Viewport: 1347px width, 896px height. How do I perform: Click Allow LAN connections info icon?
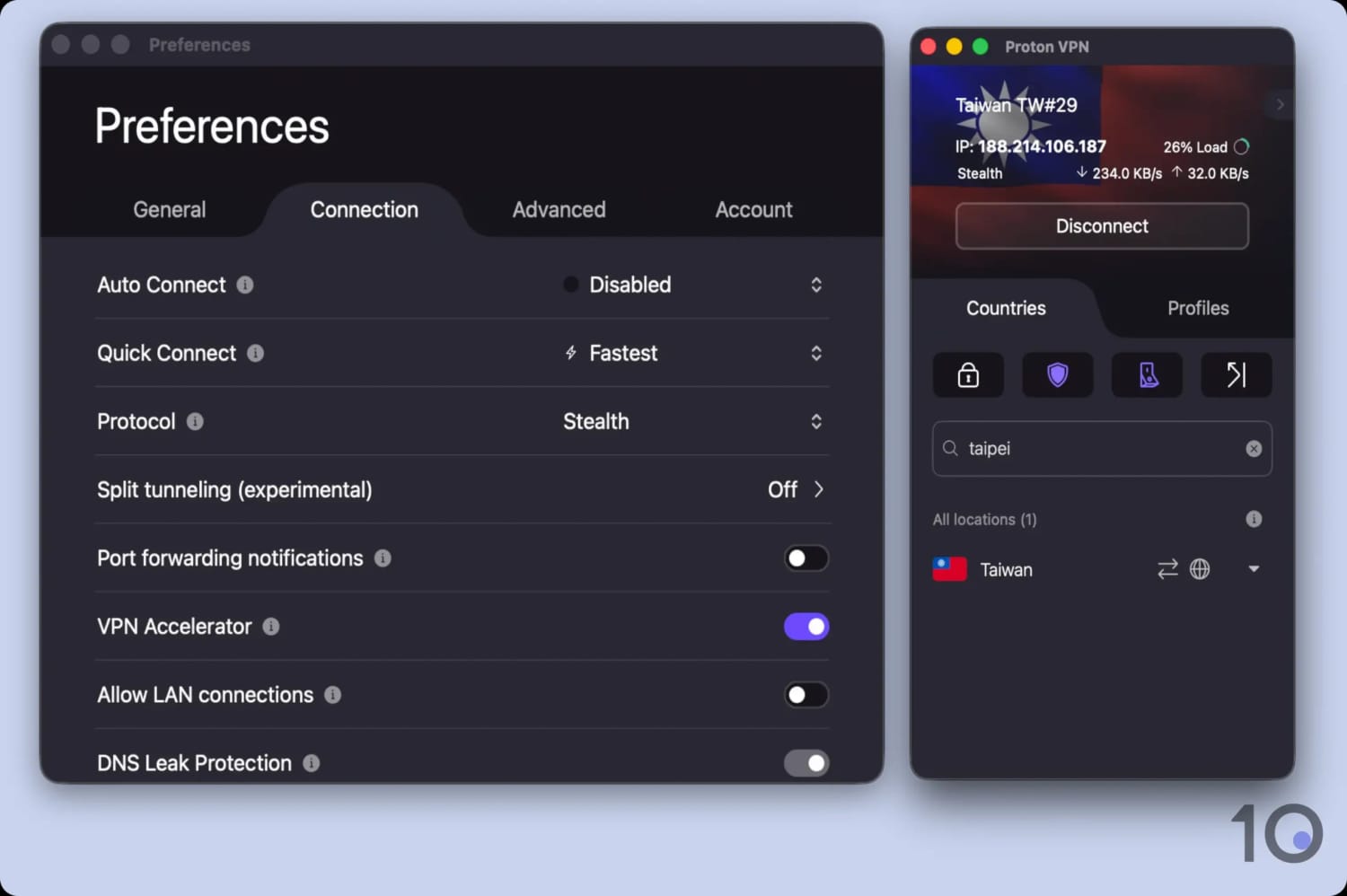332,695
